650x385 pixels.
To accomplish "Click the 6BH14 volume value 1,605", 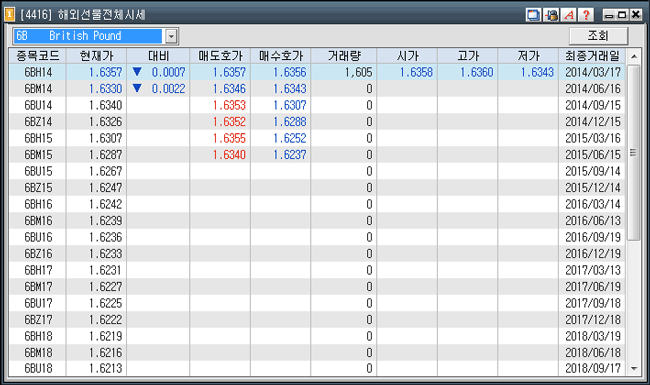I will click(x=358, y=73).
